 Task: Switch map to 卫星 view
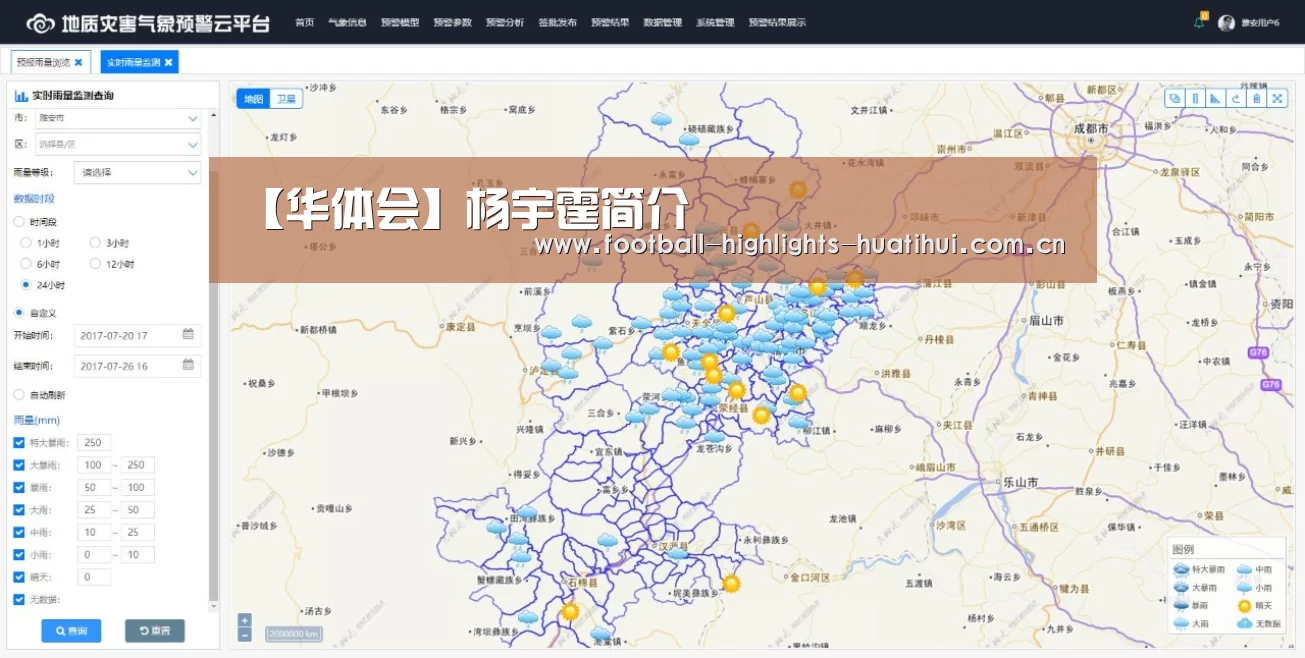coord(286,99)
